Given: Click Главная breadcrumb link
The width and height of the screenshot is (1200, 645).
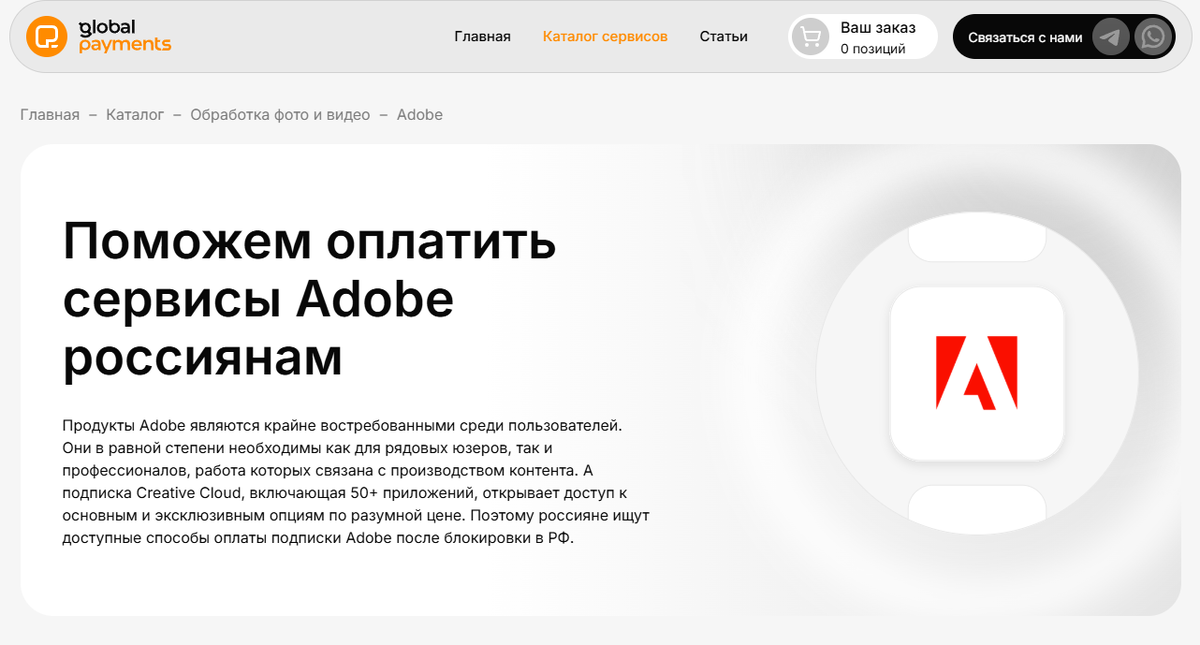Looking at the screenshot, I should [x=50, y=115].
